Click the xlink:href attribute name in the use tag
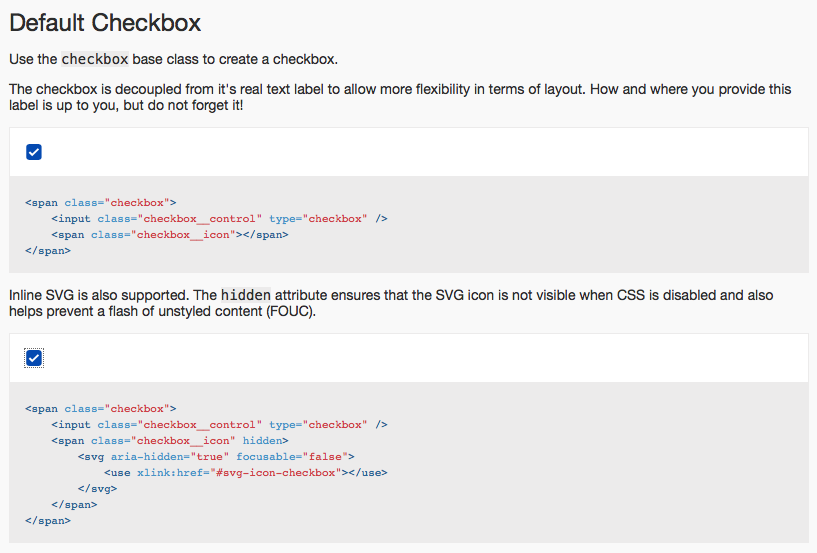 pos(169,473)
